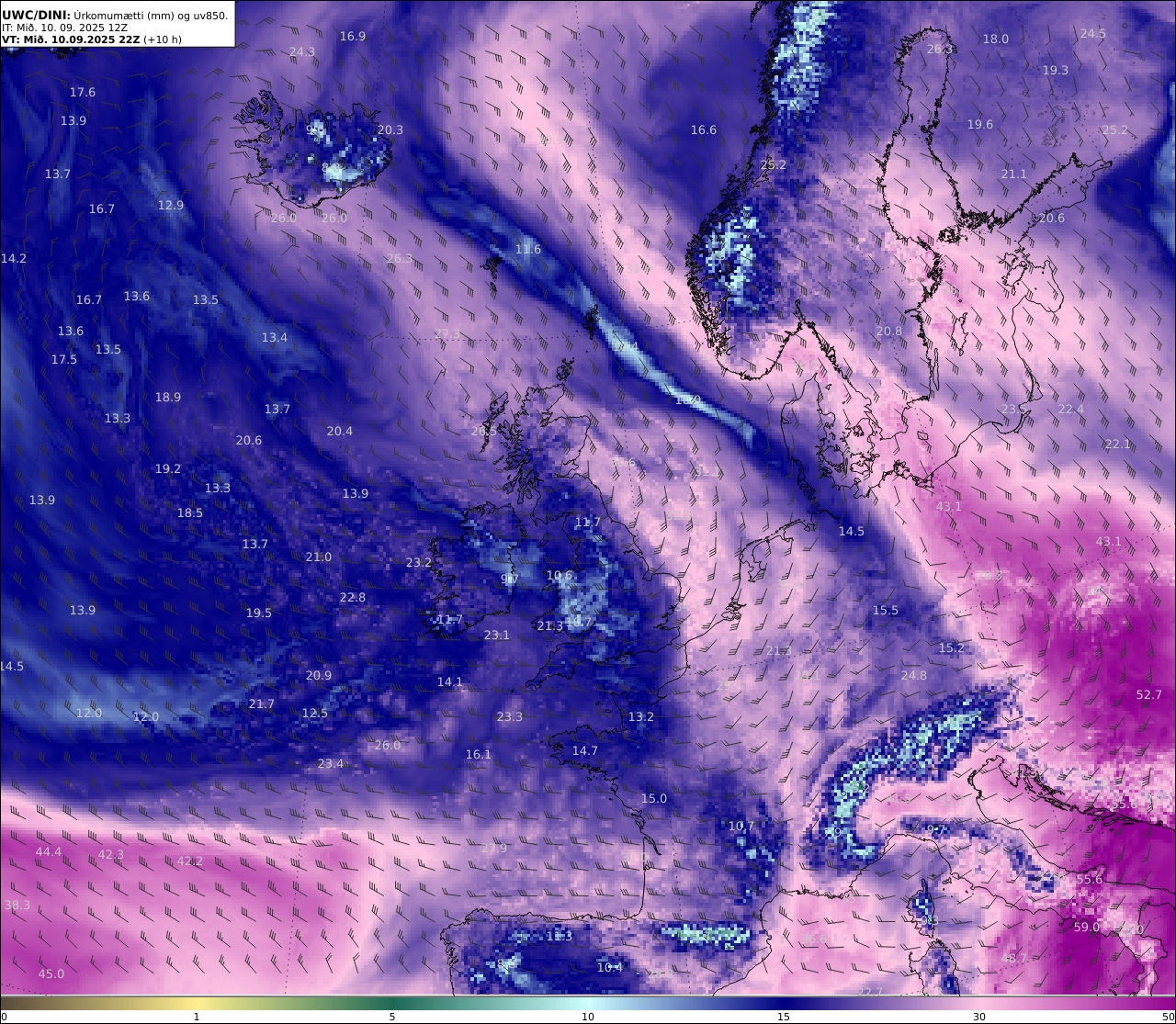Click the 16.6 value in the Norwegian Sea
Viewport: 1176px width, 1024px height.
pos(704,129)
